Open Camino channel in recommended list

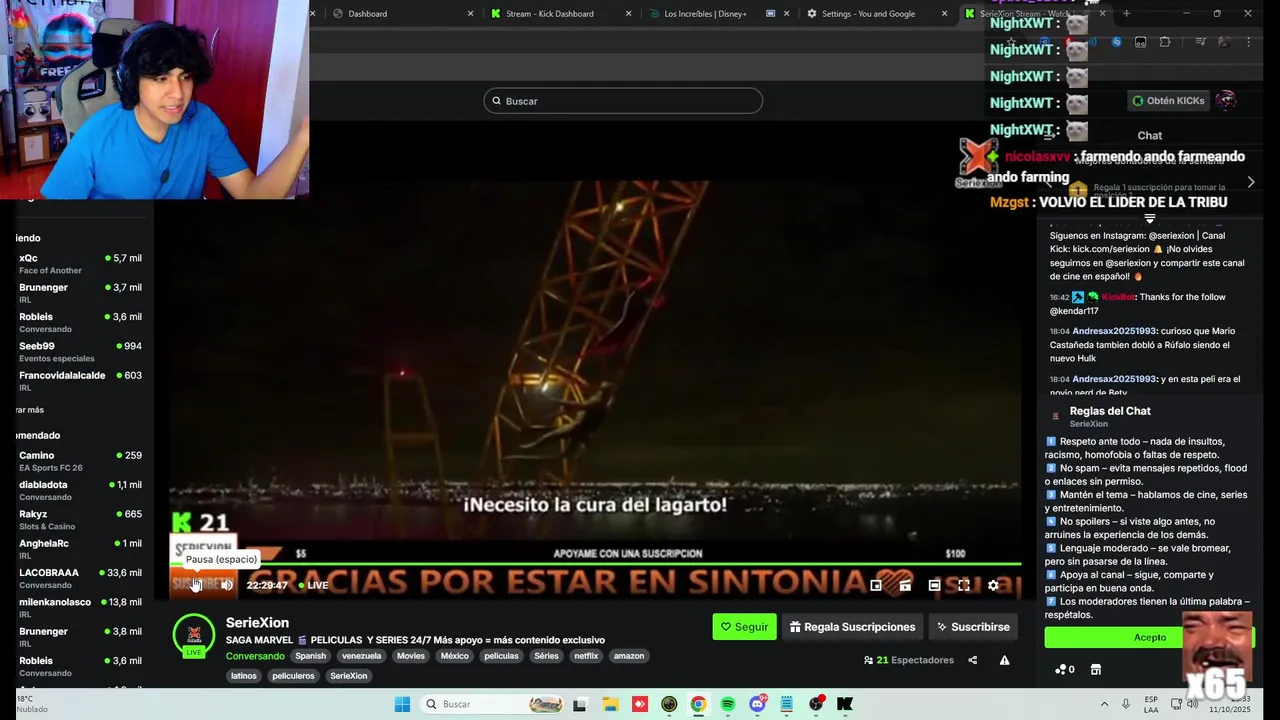[x=80, y=461]
